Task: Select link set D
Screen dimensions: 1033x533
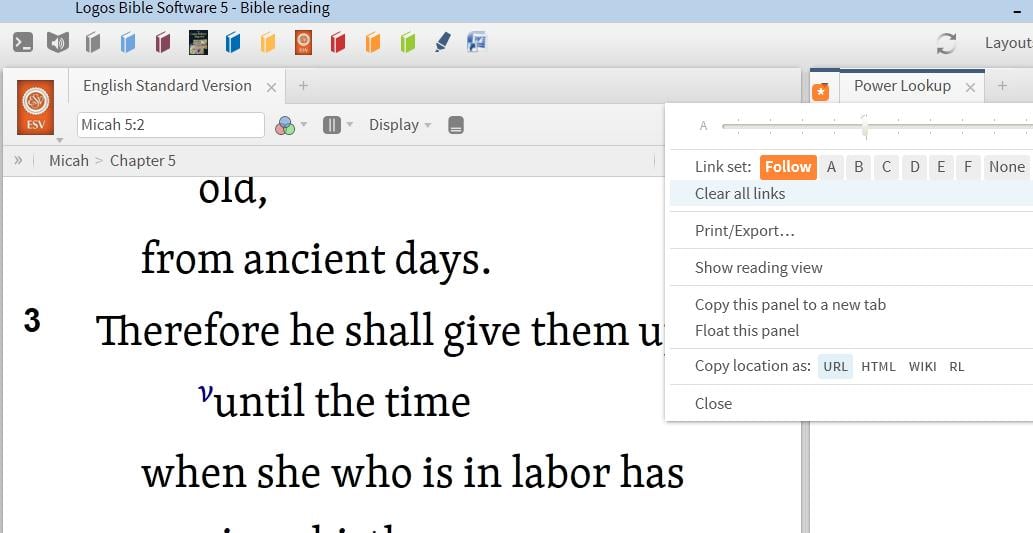Action: pos(914,167)
